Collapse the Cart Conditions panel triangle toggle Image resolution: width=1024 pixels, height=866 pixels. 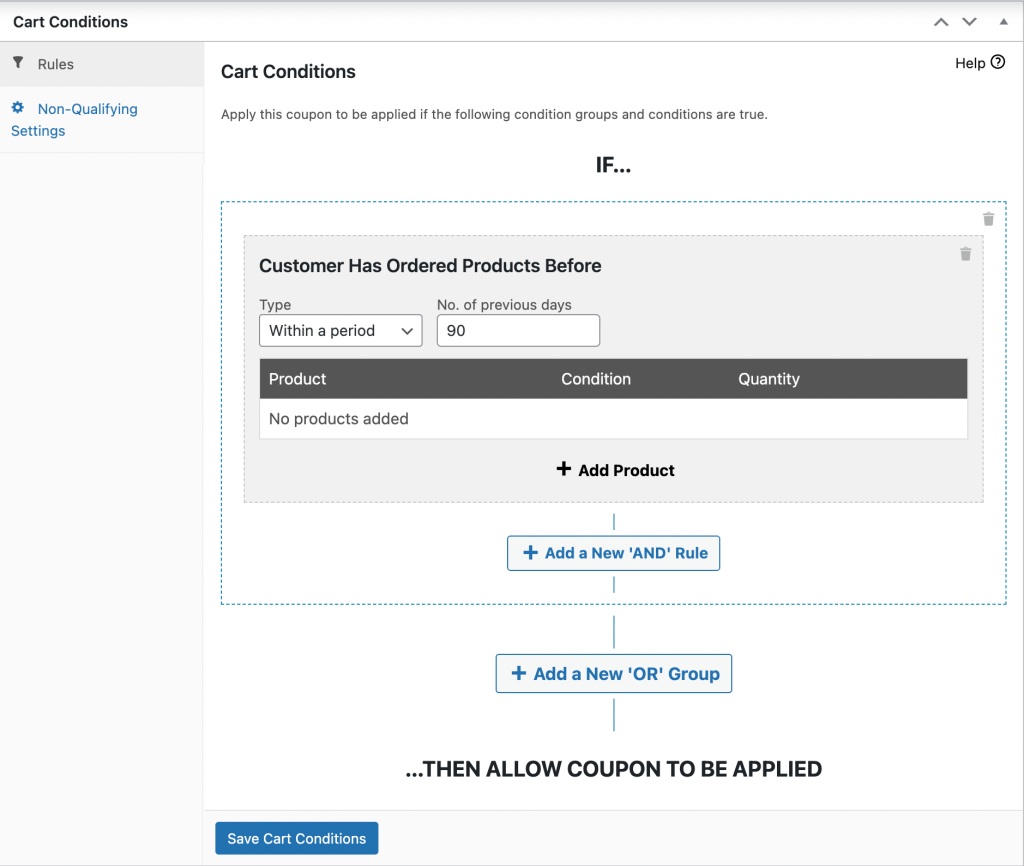[1004, 22]
